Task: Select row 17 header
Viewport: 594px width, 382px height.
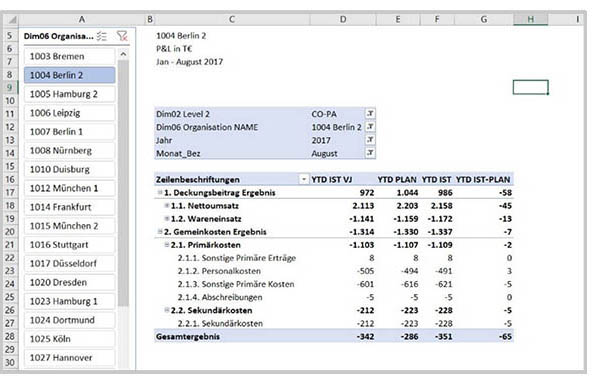Action: click(x=10, y=193)
